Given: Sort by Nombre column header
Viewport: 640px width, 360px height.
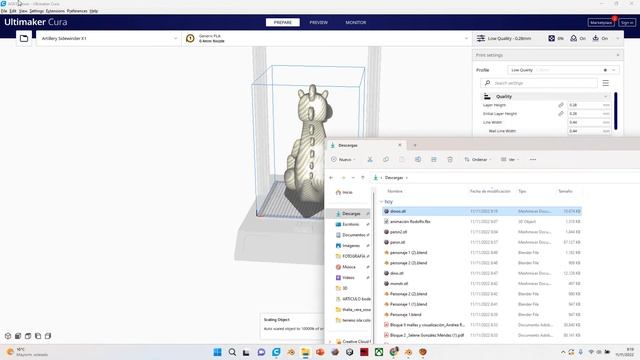Looking at the screenshot, I should (395, 191).
